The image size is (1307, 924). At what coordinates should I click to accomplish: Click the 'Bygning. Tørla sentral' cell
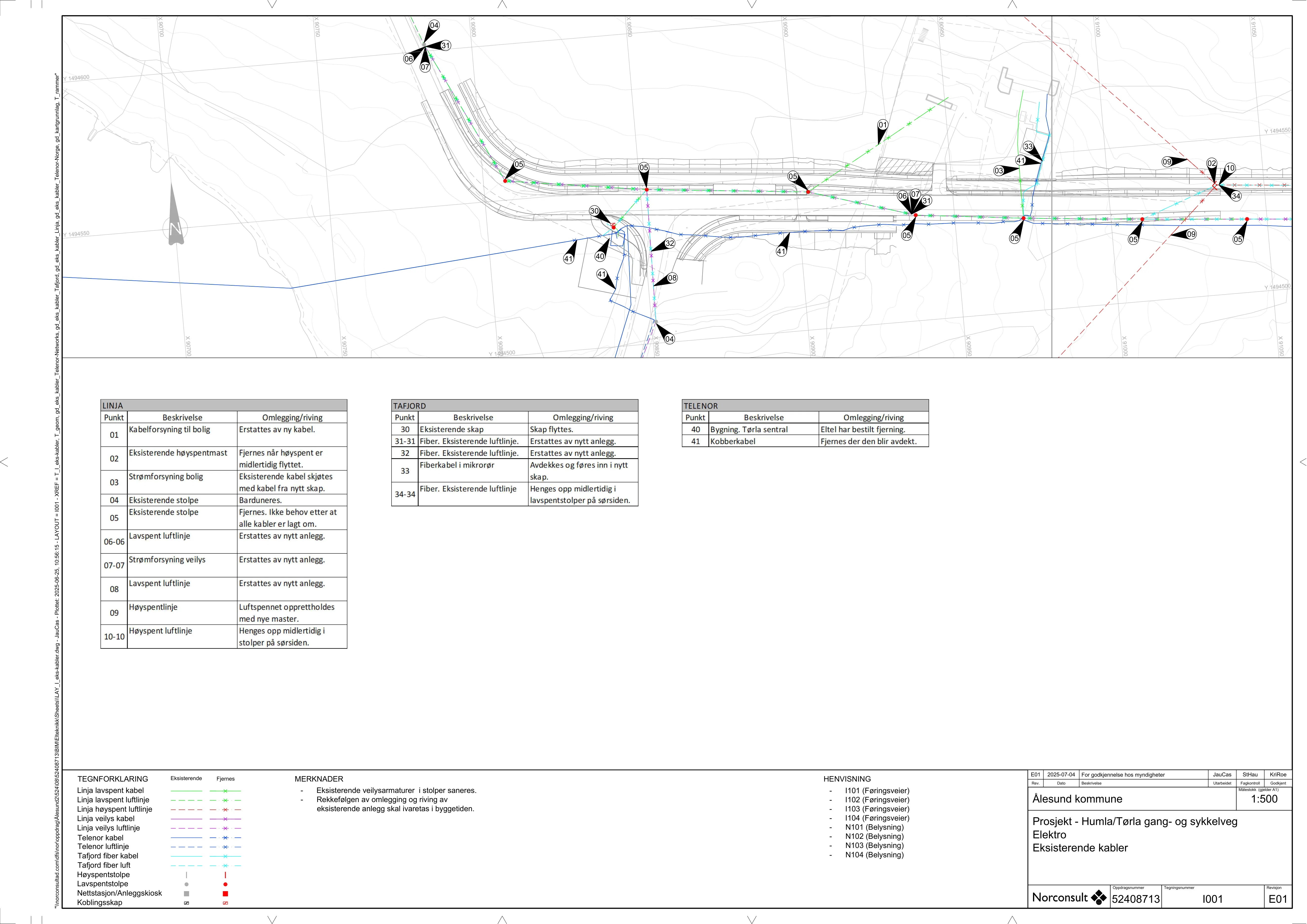pyautogui.click(x=764, y=429)
